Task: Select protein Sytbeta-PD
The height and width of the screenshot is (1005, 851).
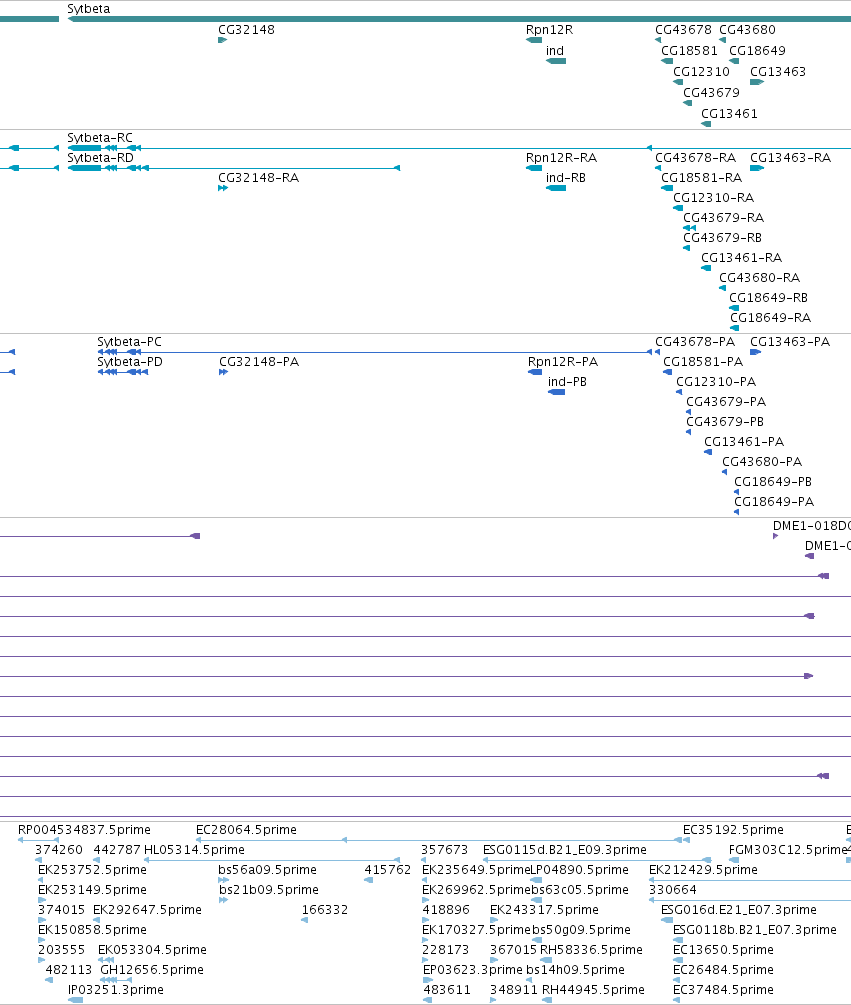Action: tap(130, 361)
